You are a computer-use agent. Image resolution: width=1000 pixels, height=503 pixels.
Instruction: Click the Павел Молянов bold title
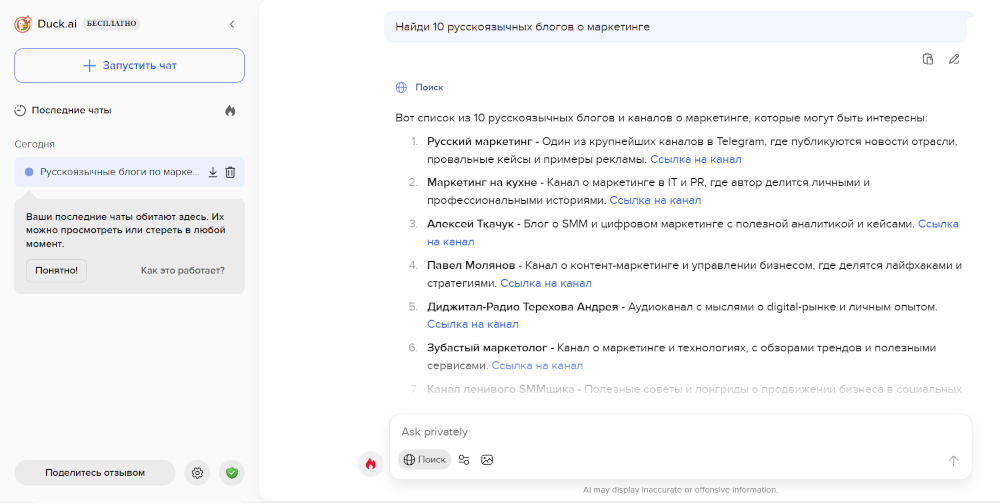tap(471, 265)
